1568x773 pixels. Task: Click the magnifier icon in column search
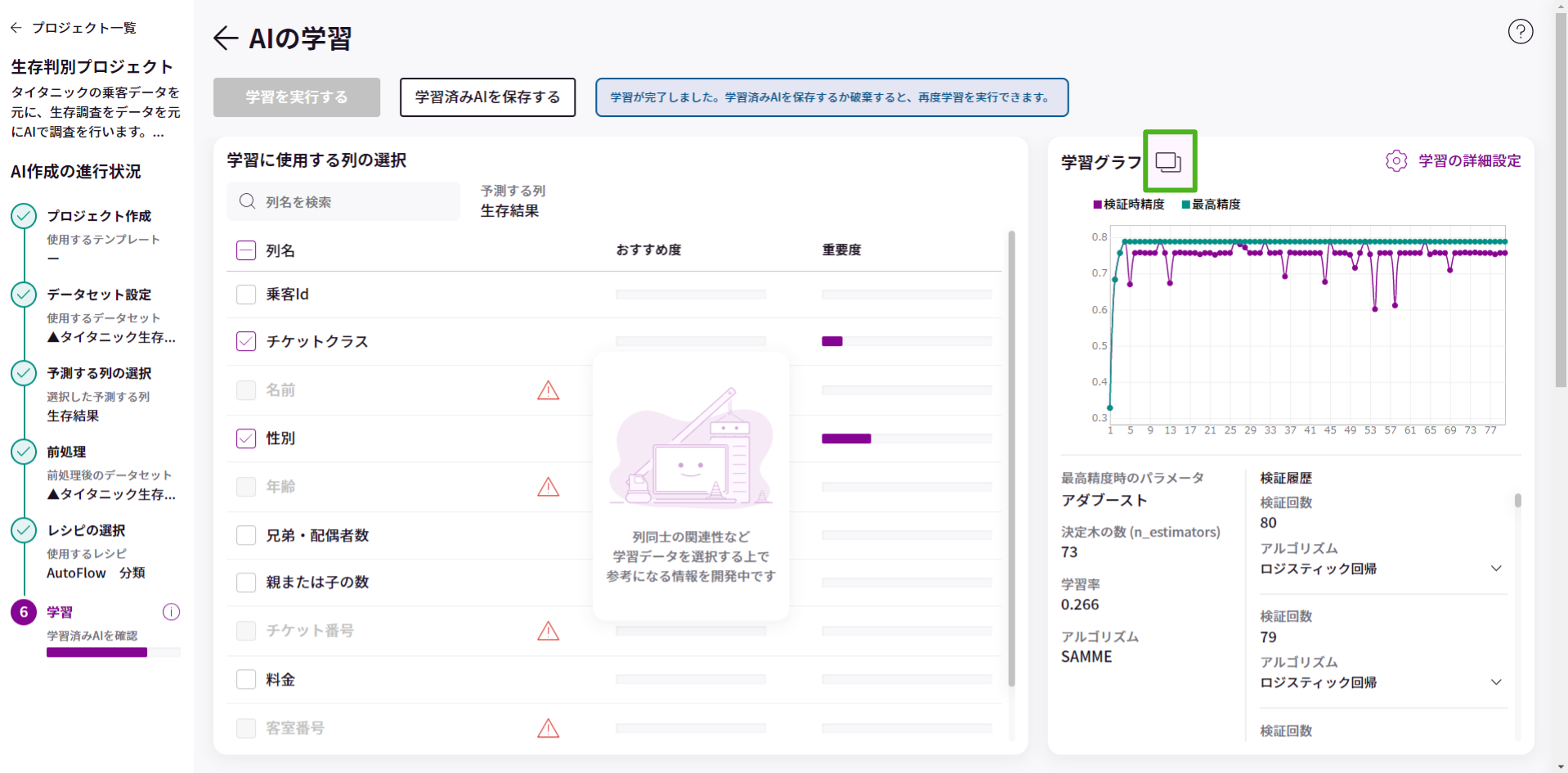[247, 201]
